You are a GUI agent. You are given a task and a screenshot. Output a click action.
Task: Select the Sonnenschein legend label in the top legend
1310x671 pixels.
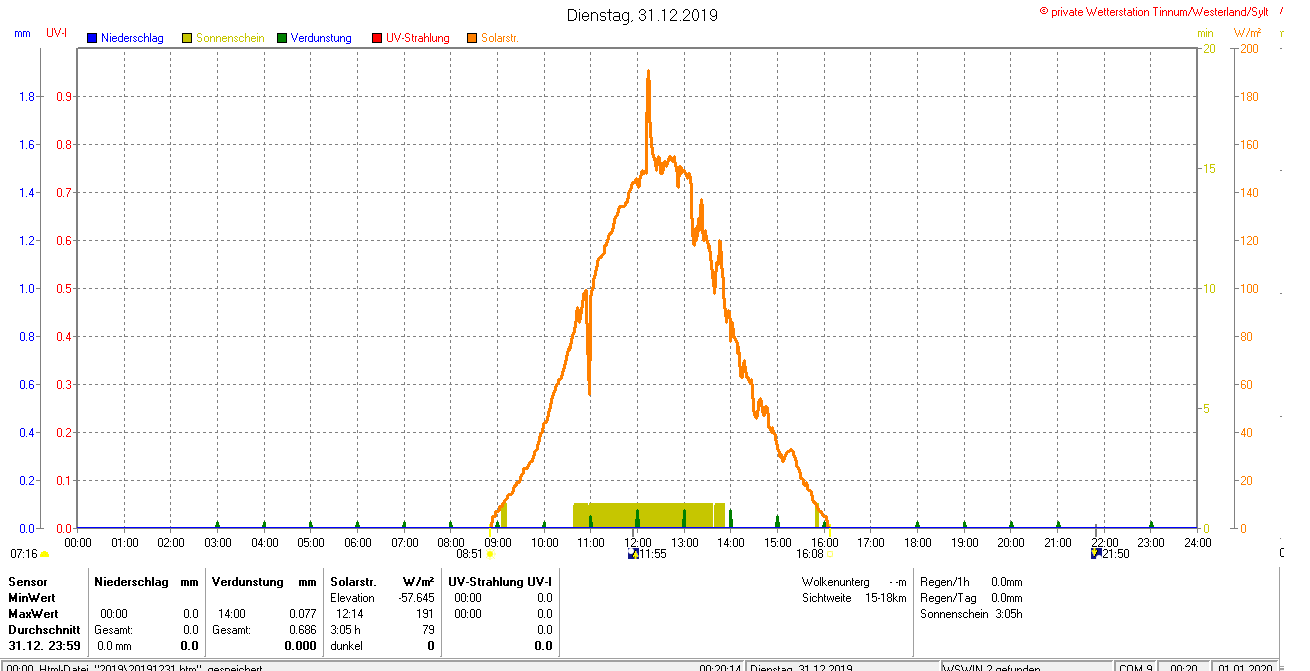coord(230,38)
